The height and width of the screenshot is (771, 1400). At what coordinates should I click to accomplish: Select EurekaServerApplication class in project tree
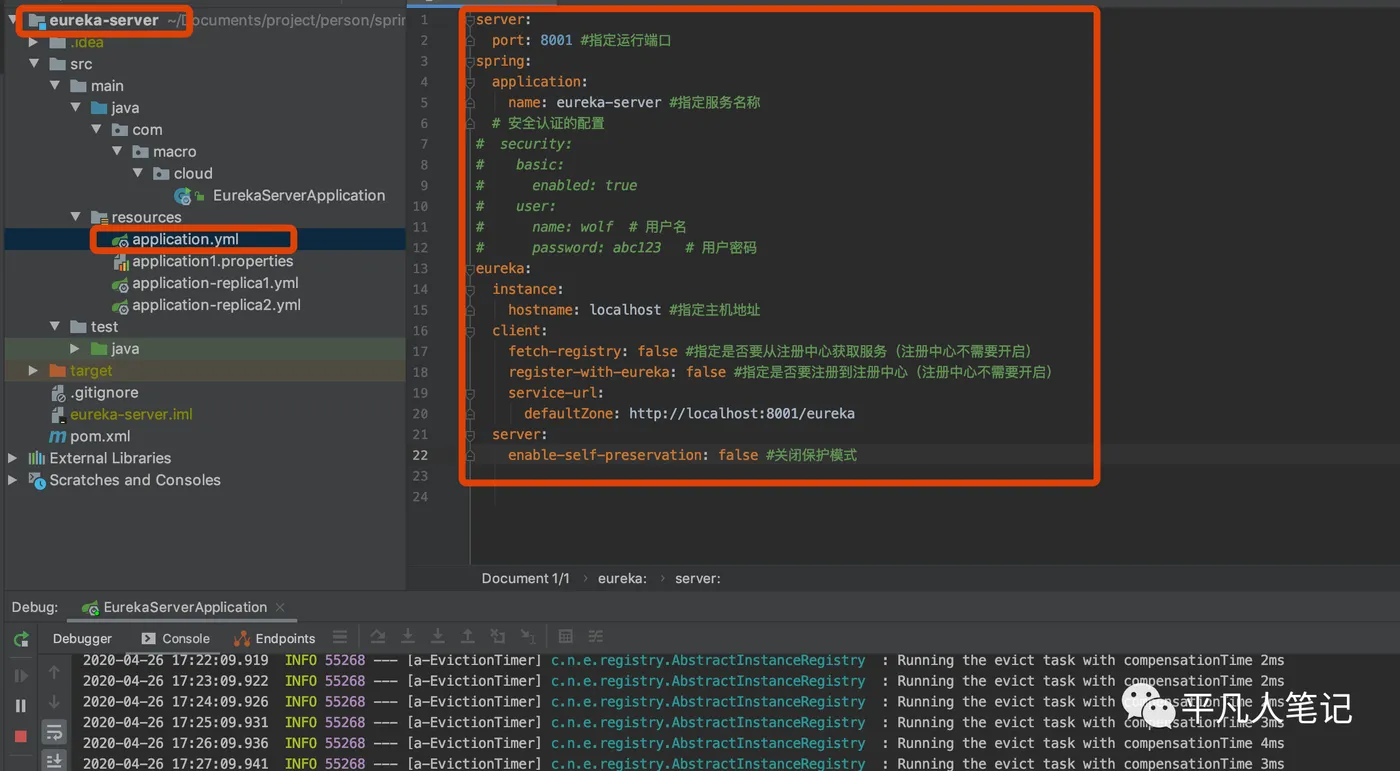pos(298,195)
